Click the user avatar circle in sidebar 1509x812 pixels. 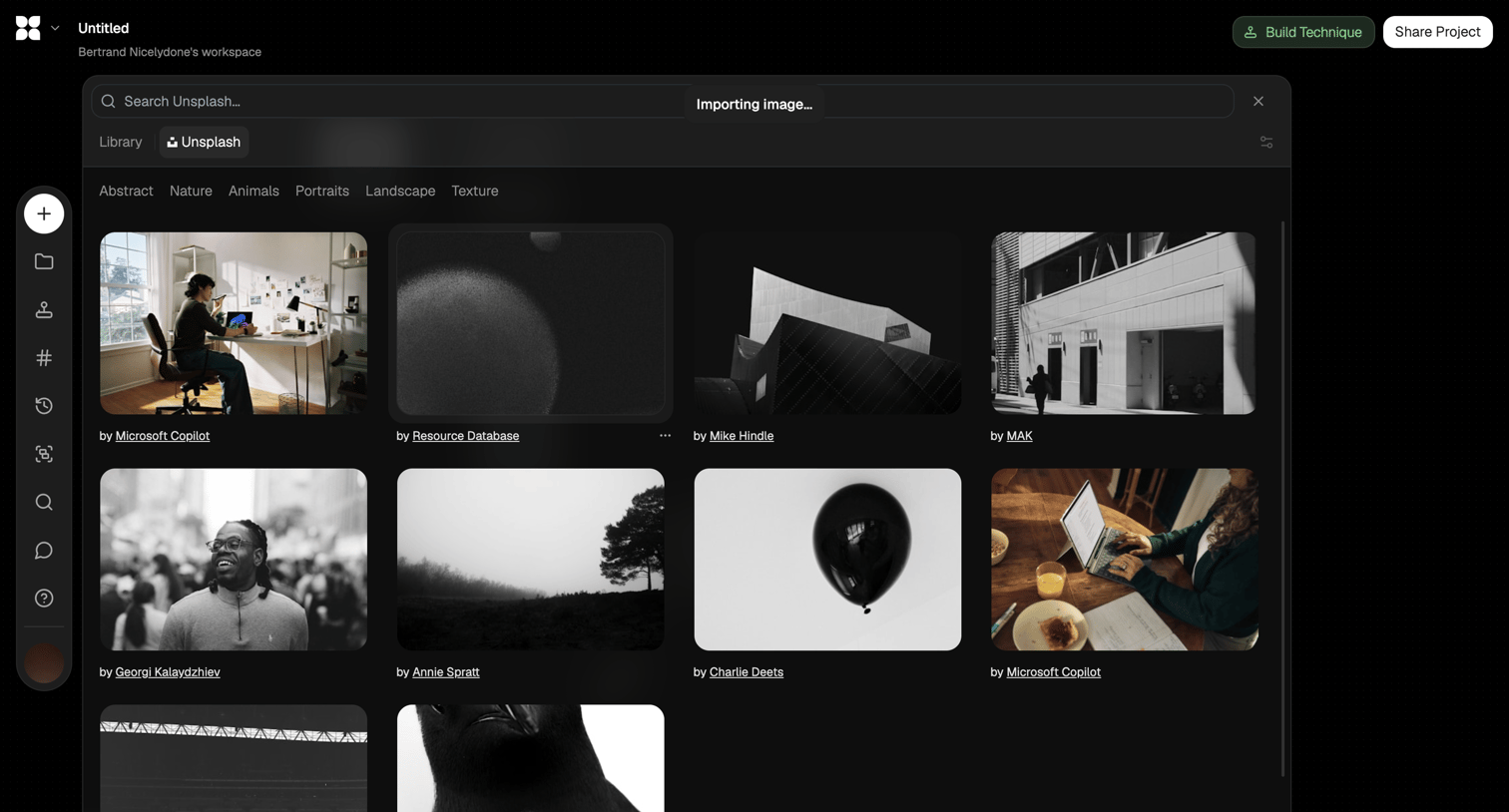click(44, 663)
